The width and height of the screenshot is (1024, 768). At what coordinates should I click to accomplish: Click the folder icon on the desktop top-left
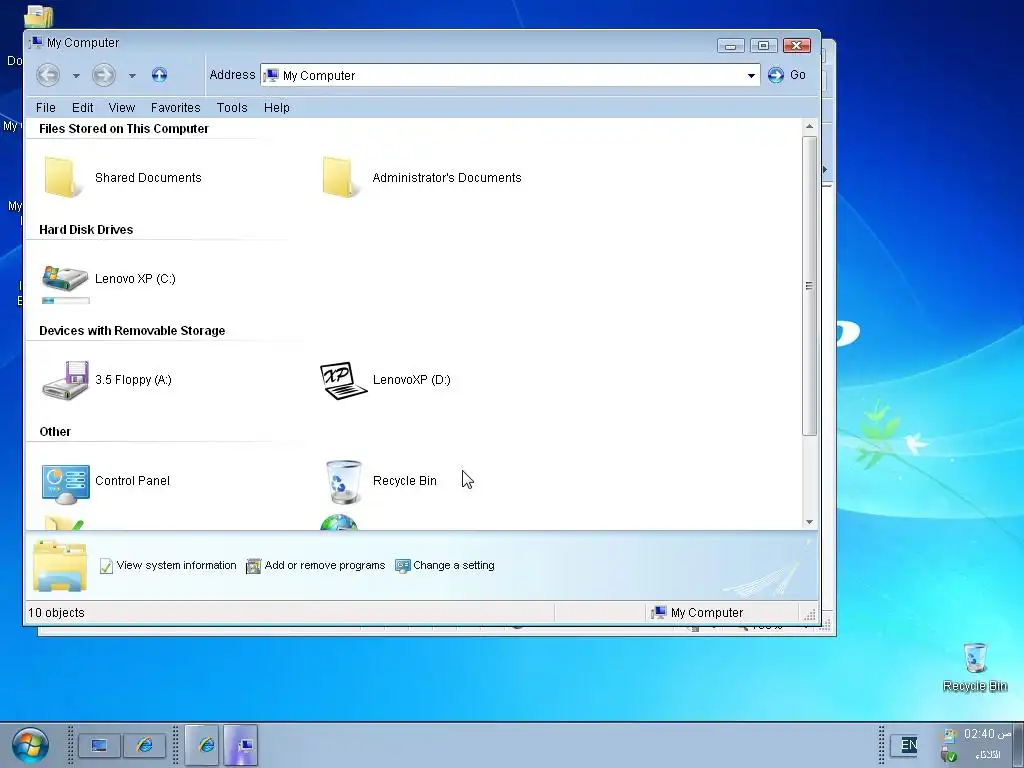pyautogui.click(x=39, y=16)
